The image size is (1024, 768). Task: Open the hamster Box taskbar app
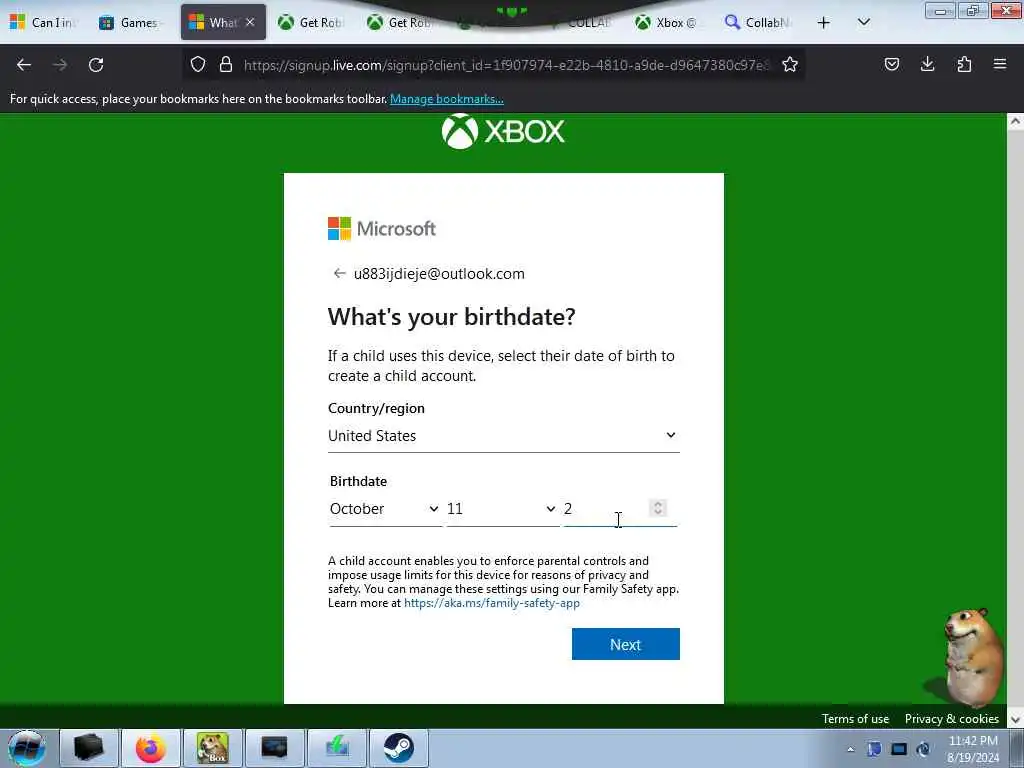(213, 748)
